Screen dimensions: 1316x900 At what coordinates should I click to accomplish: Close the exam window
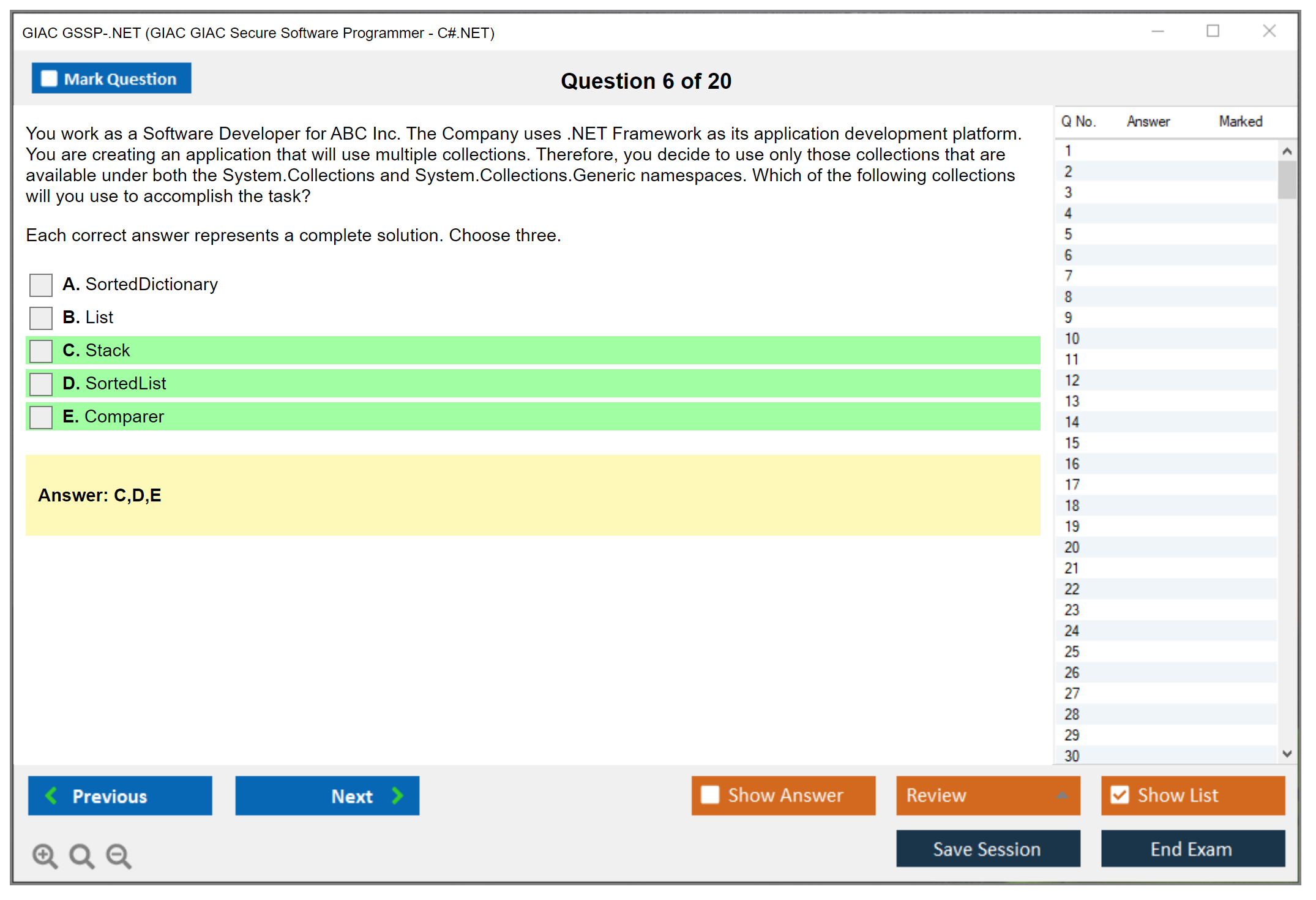click(1269, 31)
